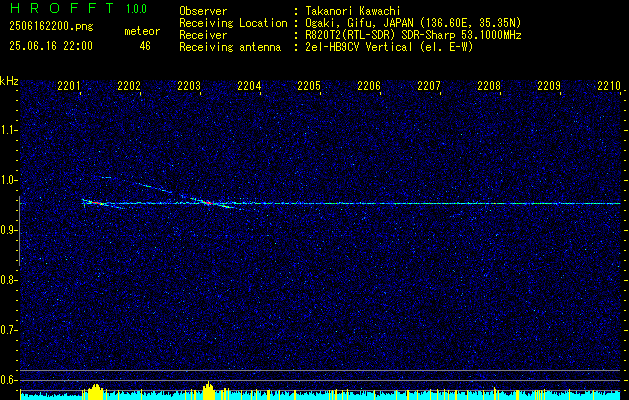This screenshot has height=400, width=629.
Task: Click frequency axis label 0.9
Action: pos(9,230)
